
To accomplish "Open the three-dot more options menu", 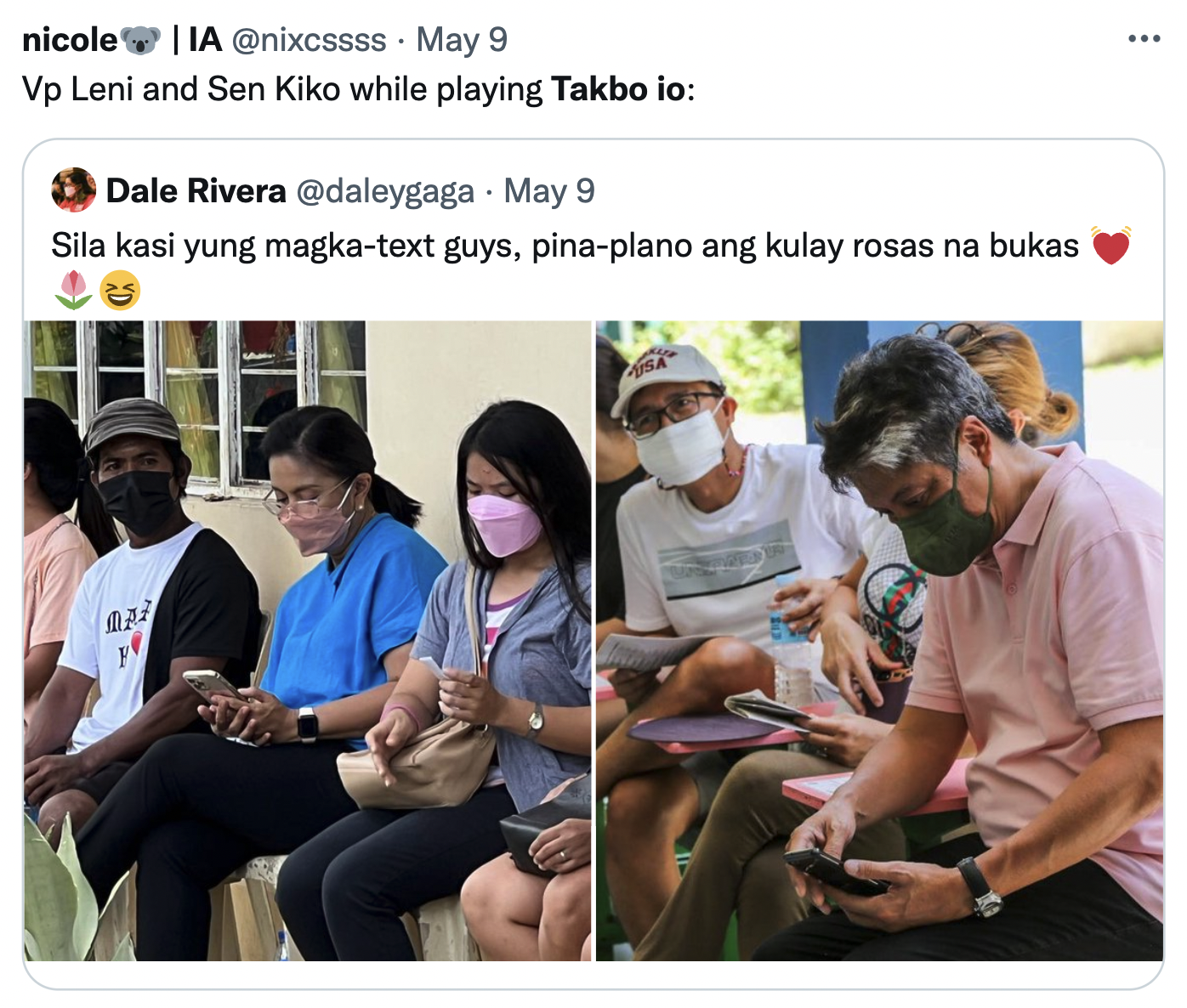I will click(1144, 39).
